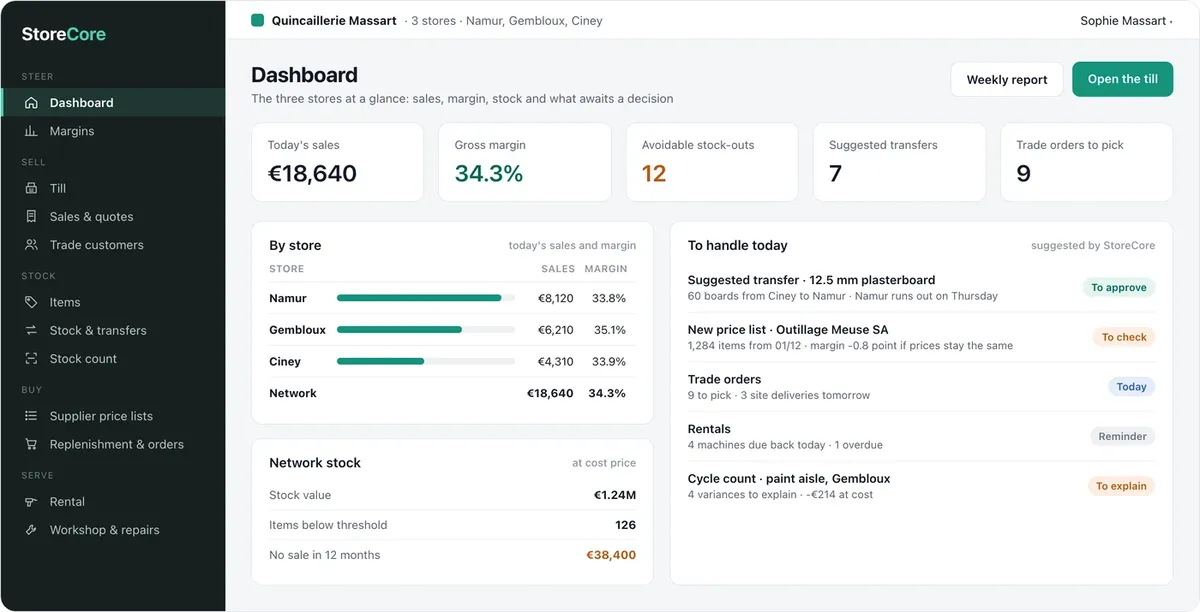
Task: Click the Namur store name
Action: click(288, 298)
